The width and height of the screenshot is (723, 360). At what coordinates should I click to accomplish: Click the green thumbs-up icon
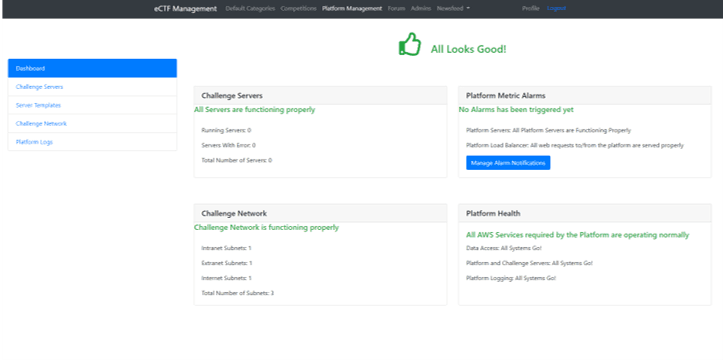(409, 44)
